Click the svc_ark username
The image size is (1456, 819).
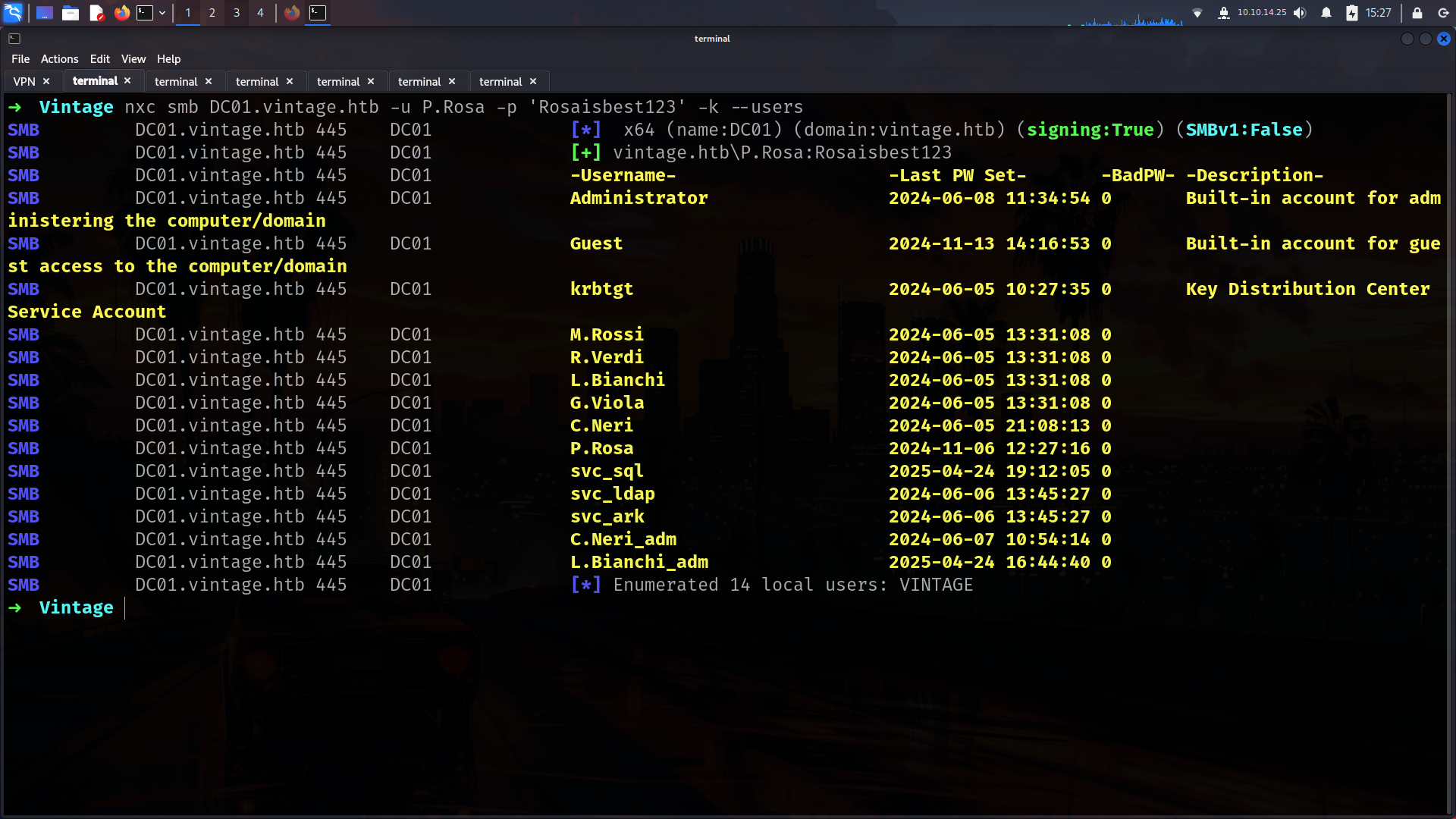pyautogui.click(x=607, y=516)
